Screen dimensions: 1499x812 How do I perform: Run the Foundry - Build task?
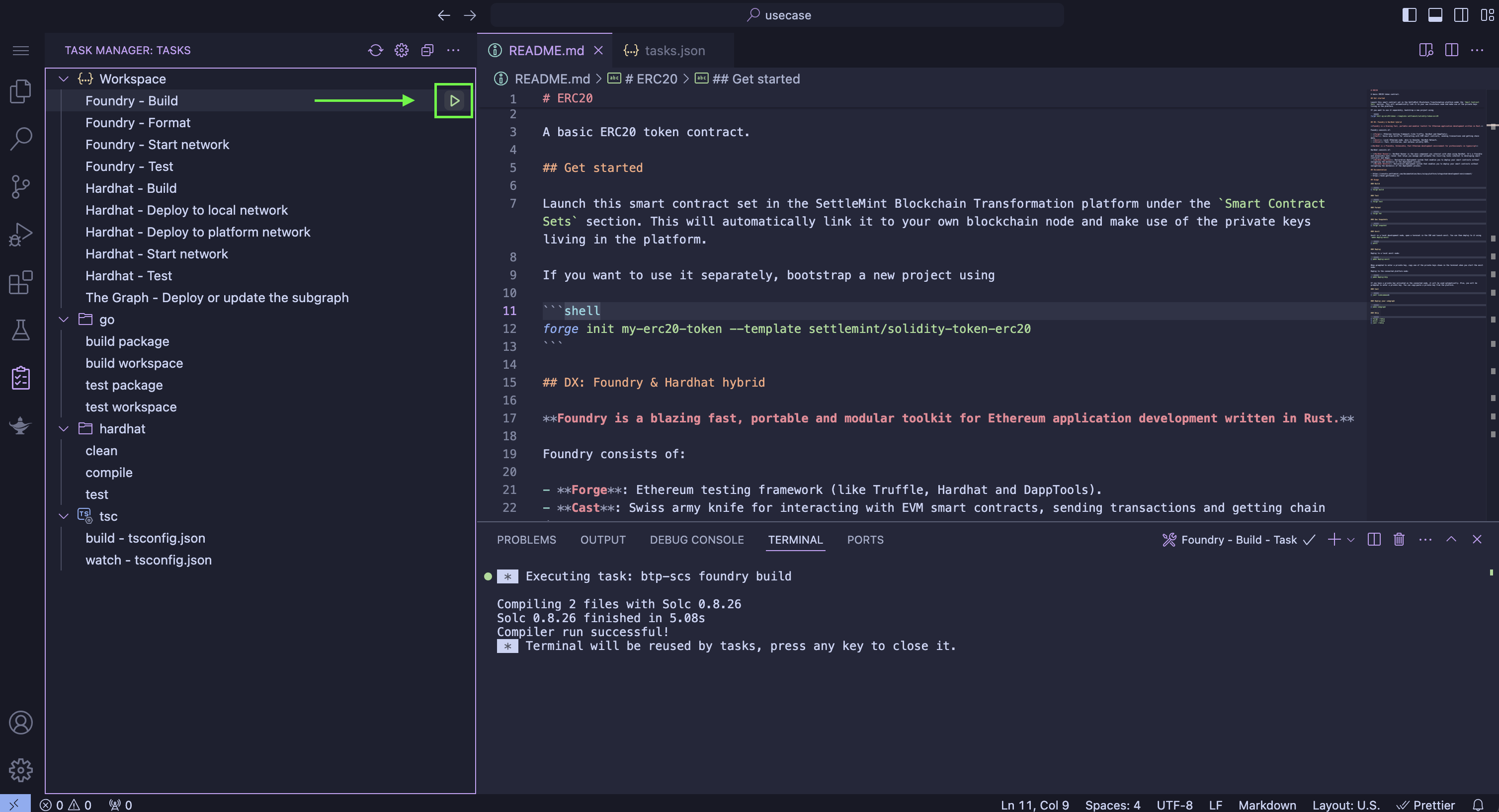[x=454, y=100]
